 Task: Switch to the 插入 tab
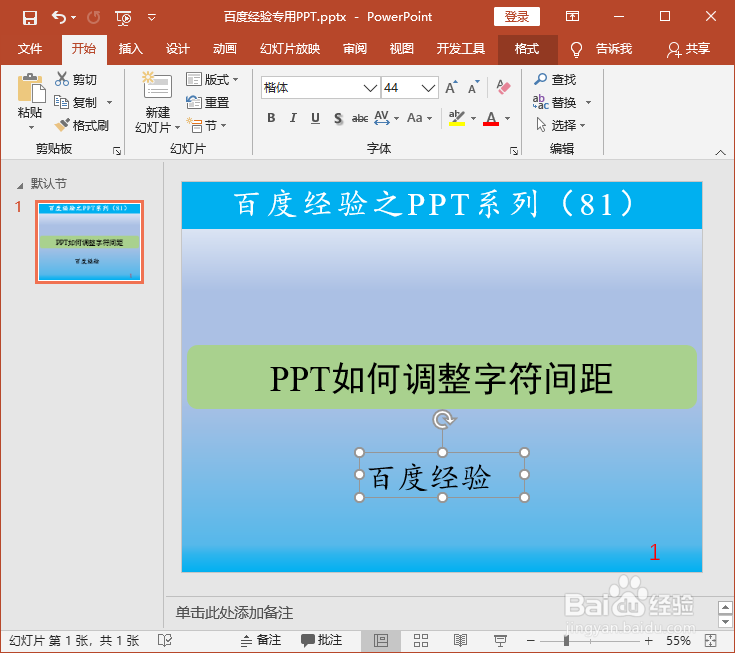pyautogui.click(x=131, y=49)
